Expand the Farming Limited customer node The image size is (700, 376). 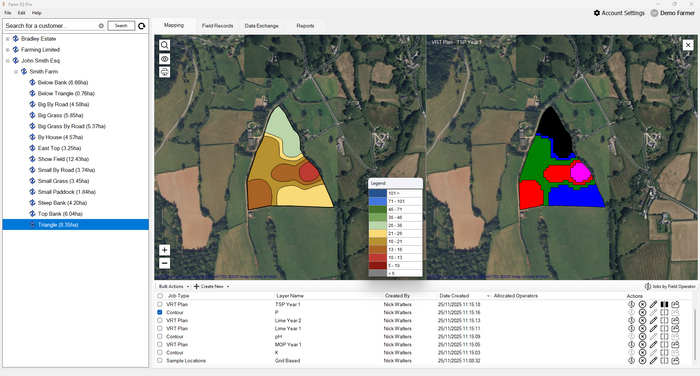point(8,50)
